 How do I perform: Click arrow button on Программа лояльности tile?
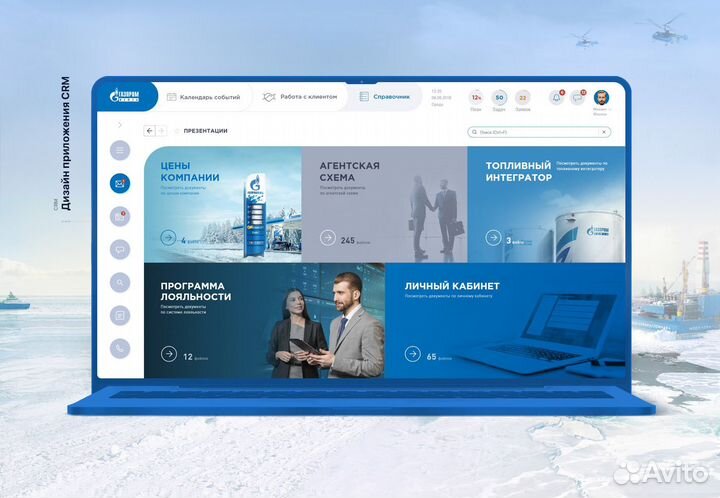pyautogui.click(x=168, y=354)
